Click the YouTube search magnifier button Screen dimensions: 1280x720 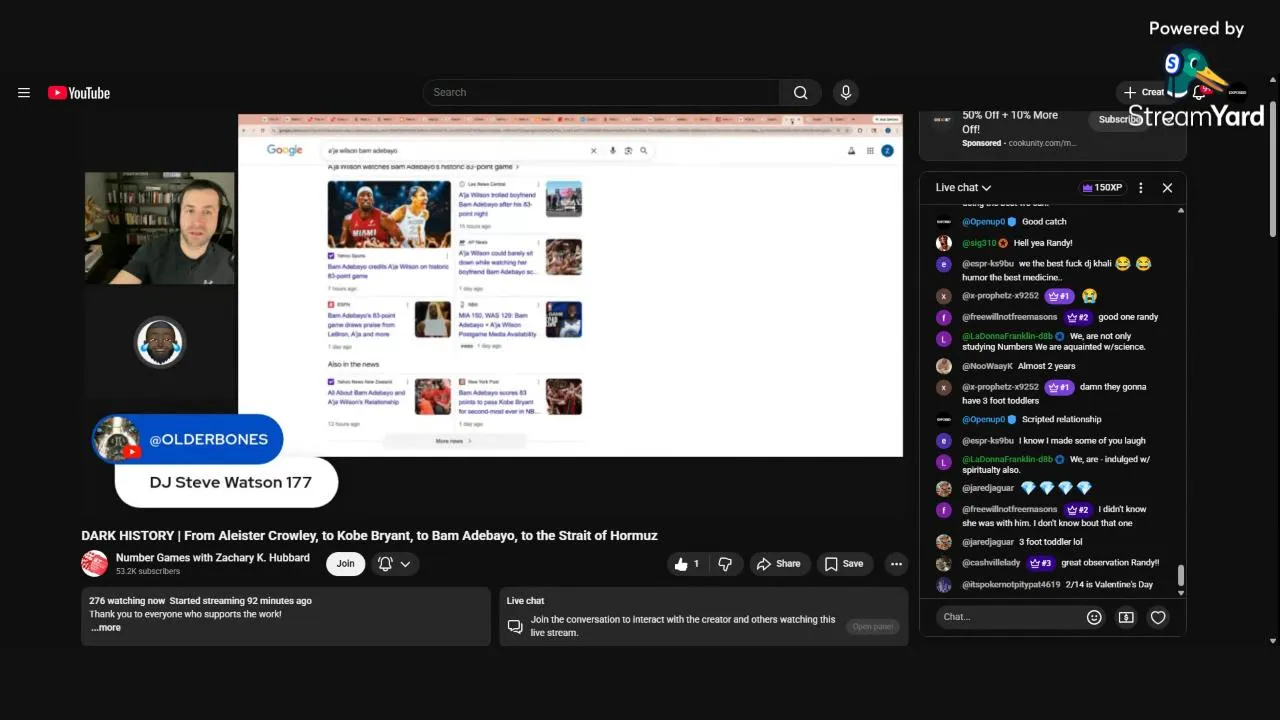[800, 93]
